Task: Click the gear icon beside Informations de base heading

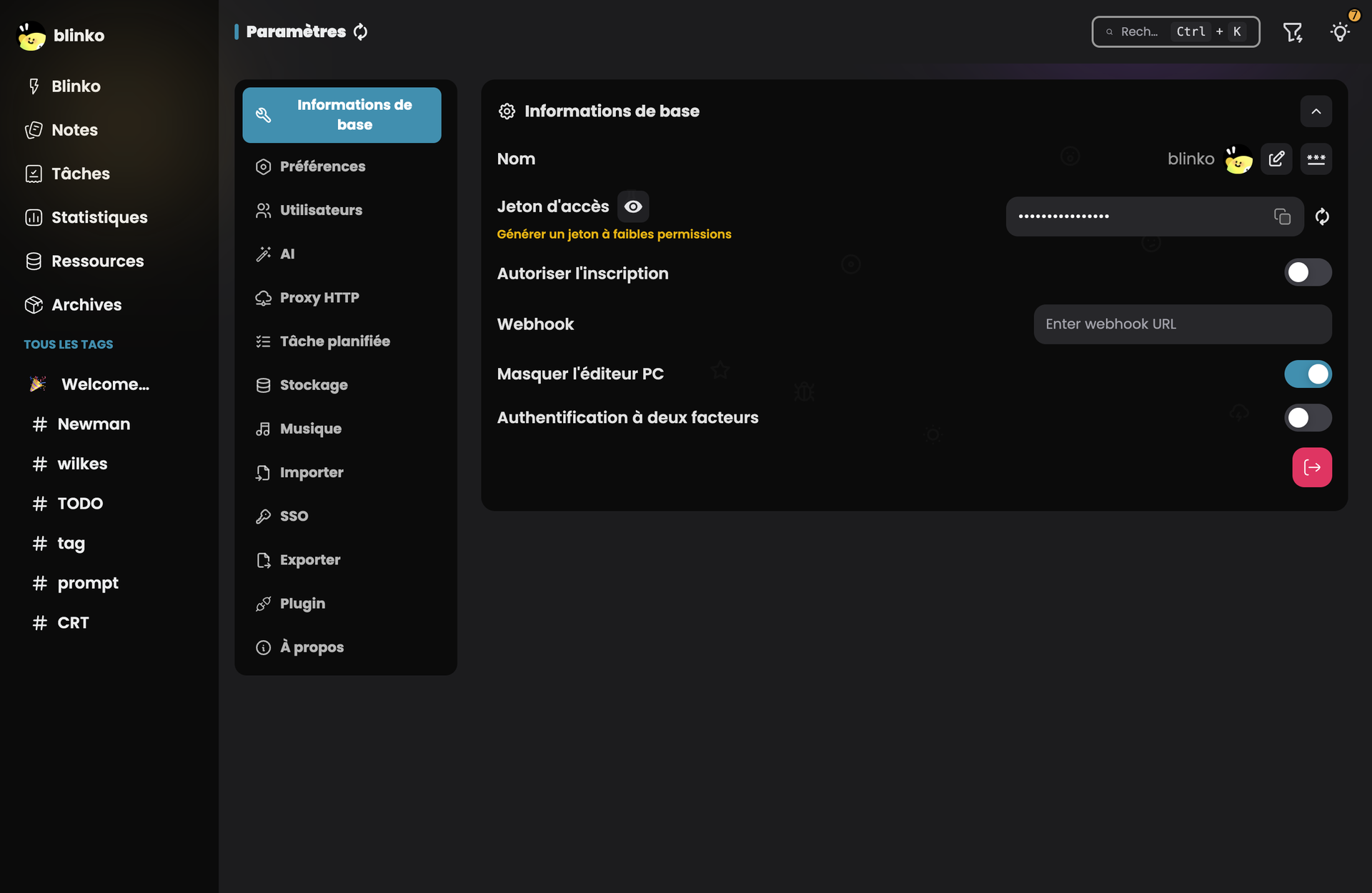Action: (x=507, y=111)
